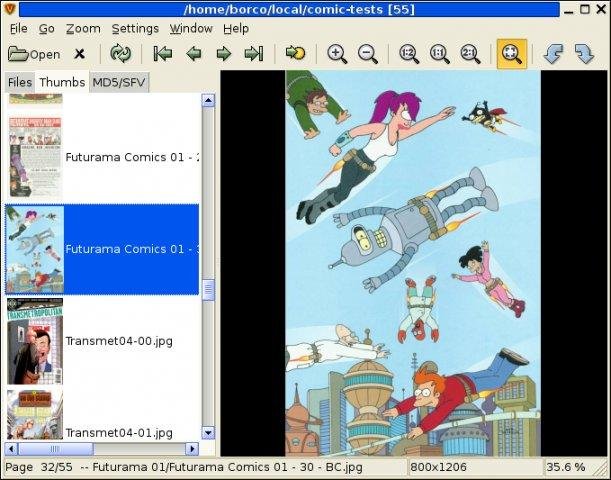Close the current comic with X icon

pyautogui.click(x=79, y=54)
